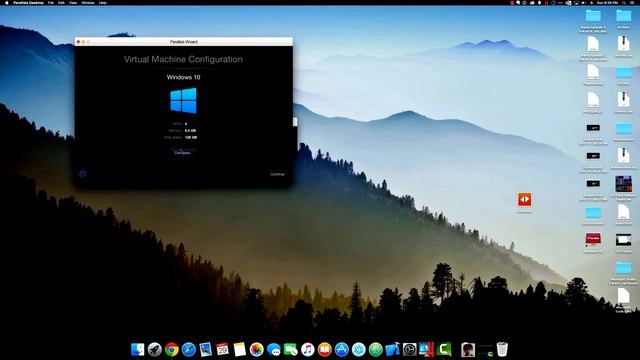This screenshot has width=640, height=360.
Task: Click the portrait photo icon in Dock
Action: coord(468,350)
